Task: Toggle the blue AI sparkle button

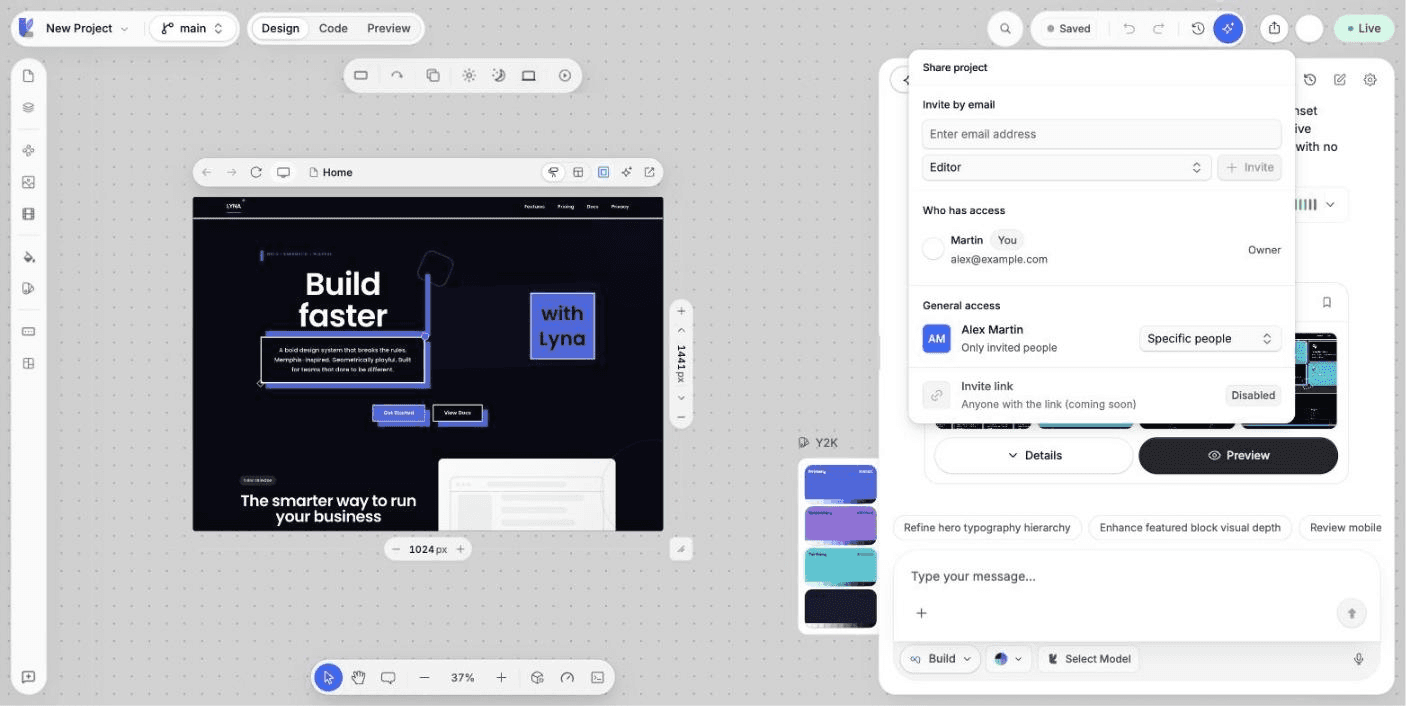Action: pos(1228,28)
